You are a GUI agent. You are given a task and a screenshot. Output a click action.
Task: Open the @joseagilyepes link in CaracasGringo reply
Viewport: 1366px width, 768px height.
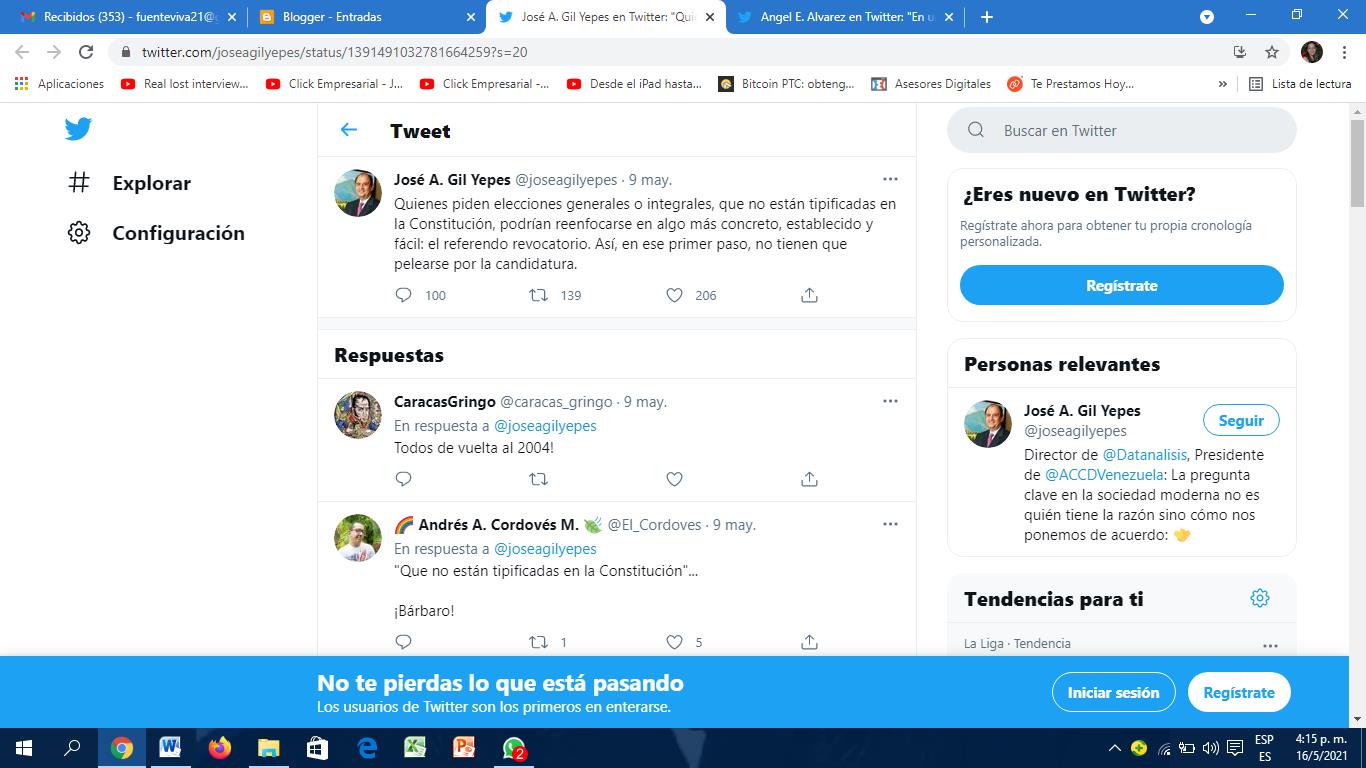[545, 425]
